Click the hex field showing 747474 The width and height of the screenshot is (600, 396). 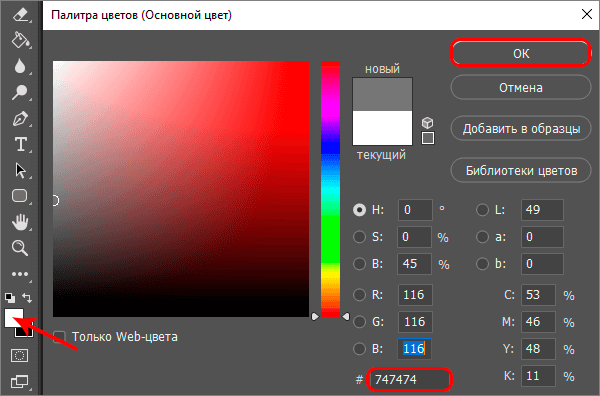click(409, 380)
